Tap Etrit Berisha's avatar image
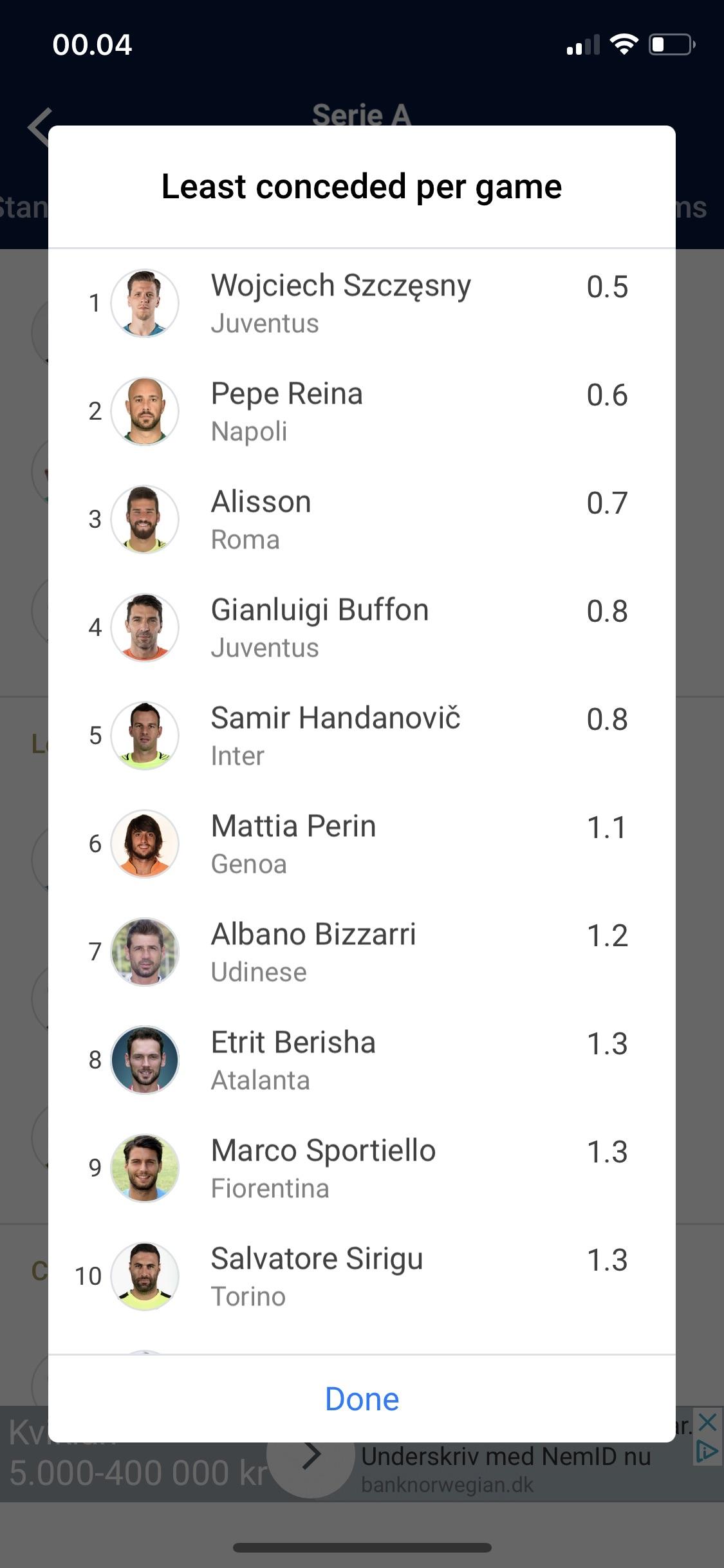The height and width of the screenshot is (1568, 724). (x=145, y=1061)
